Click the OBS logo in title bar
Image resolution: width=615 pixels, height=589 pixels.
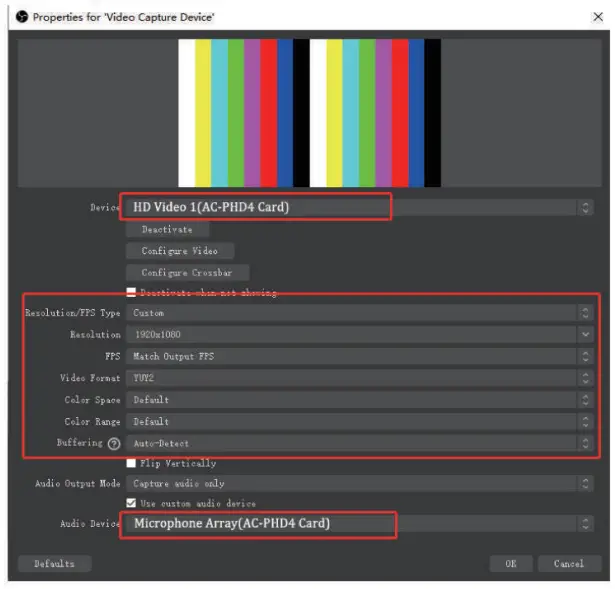click(x=22, y=17)
